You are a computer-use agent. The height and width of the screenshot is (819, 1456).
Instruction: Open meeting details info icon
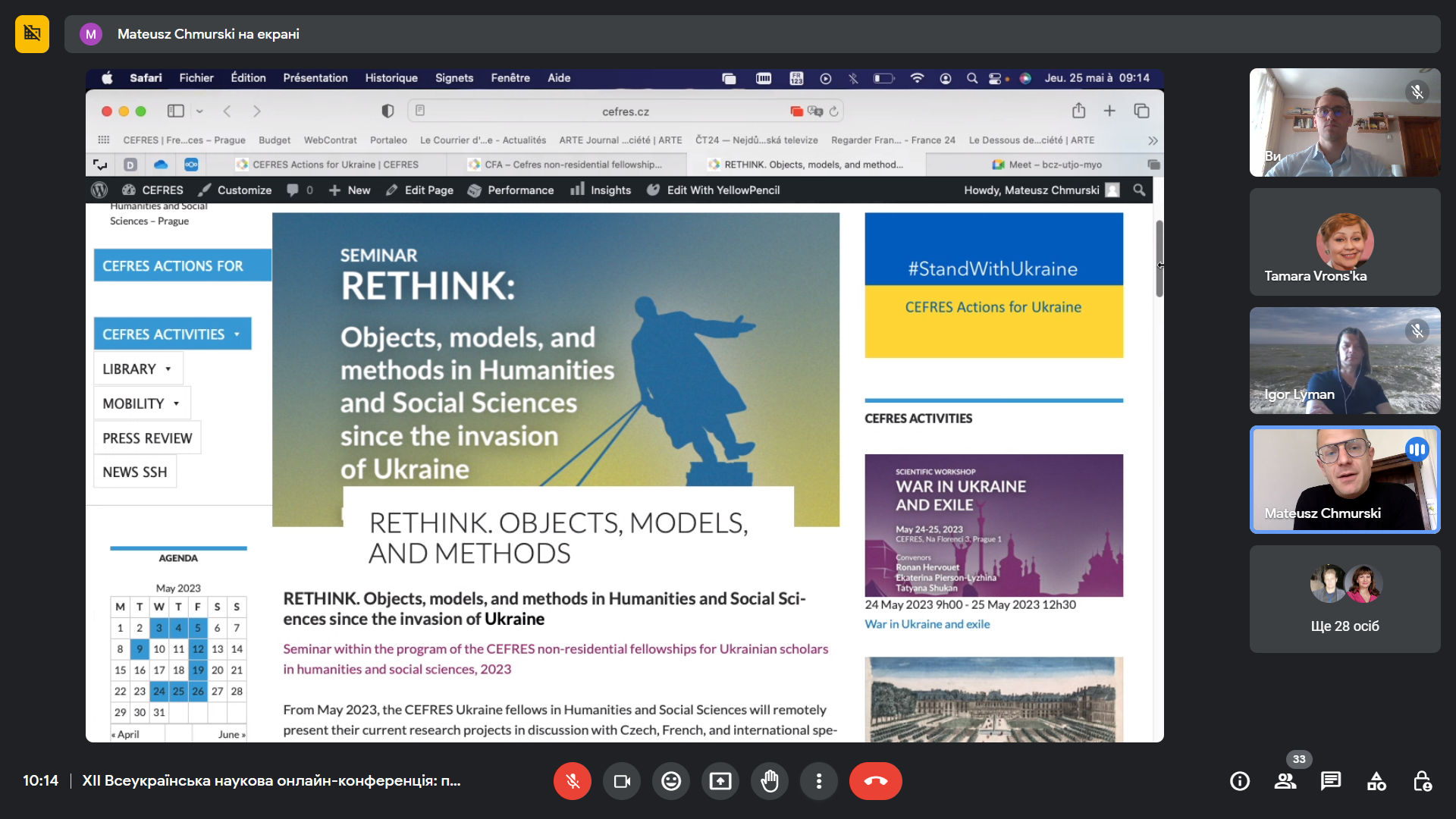point(1240,781)
